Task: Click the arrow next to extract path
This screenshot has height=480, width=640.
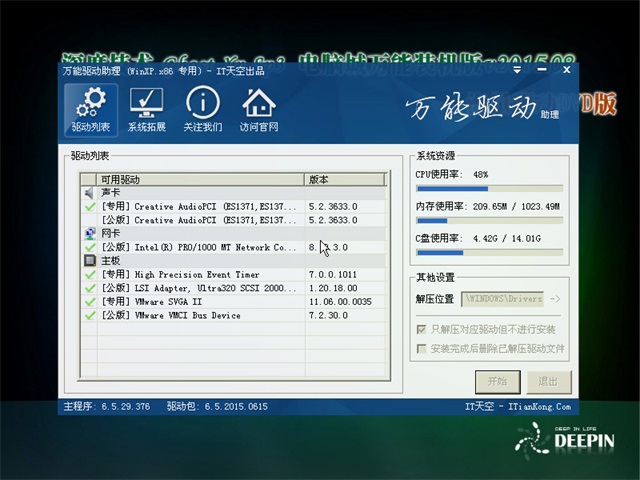Action: tap(556, 298)
